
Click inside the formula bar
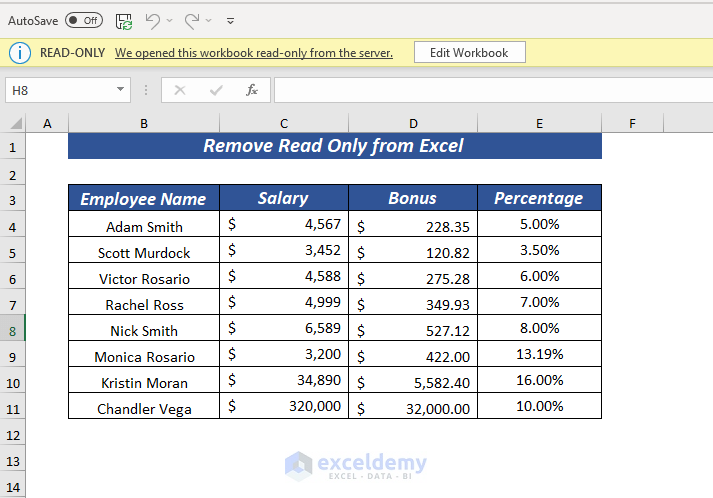click(490, 90)
